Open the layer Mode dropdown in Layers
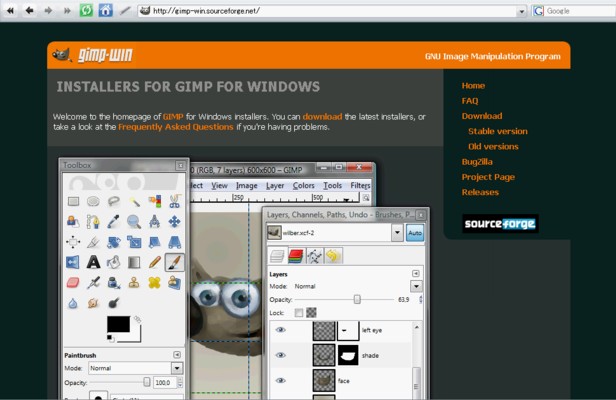 (416, 286)
